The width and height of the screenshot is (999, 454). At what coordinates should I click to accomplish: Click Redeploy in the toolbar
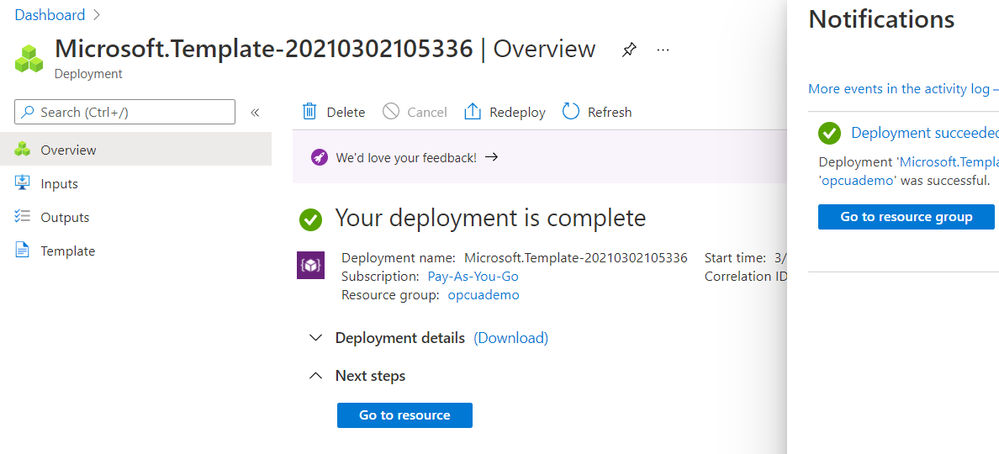coord(505,112)
